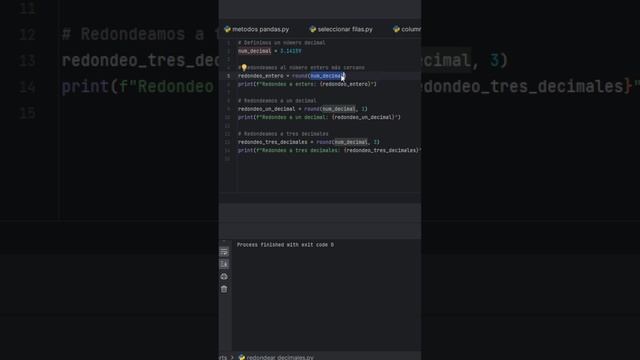This screenshot has width=640, height=360.
Task: Select the partially visible column tab
Action: (x=407, y=29)
